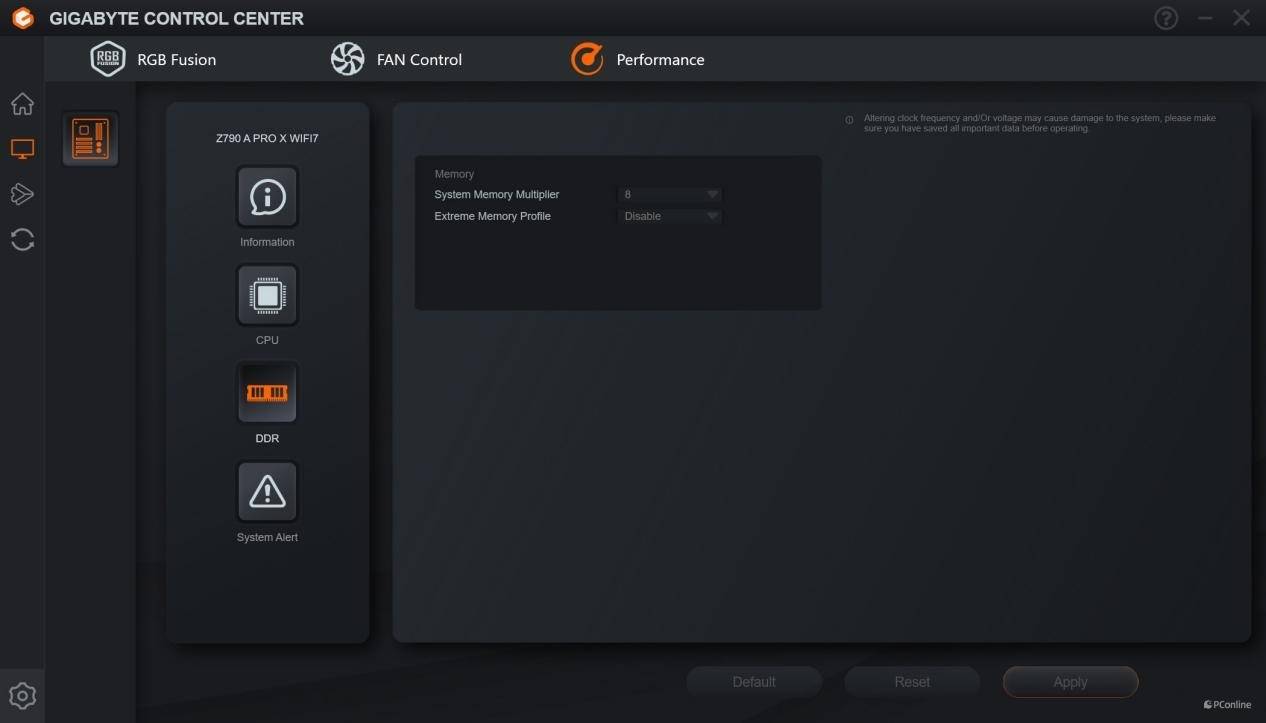
Task: Click the motherboard device thumbnail
Action: (90, 139)
